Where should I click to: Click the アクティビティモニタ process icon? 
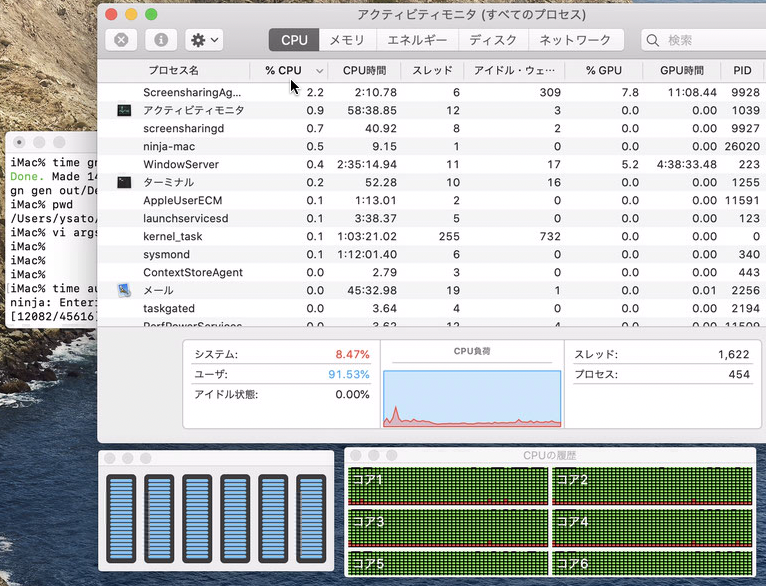(x=124, y=110)
